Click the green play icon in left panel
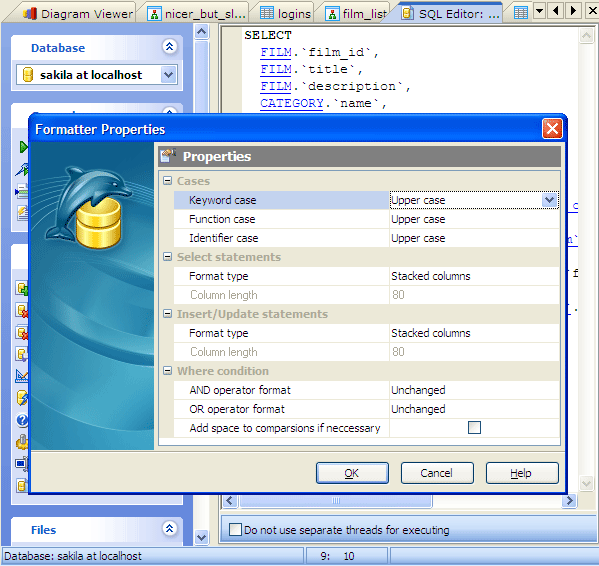 (24, 147)
